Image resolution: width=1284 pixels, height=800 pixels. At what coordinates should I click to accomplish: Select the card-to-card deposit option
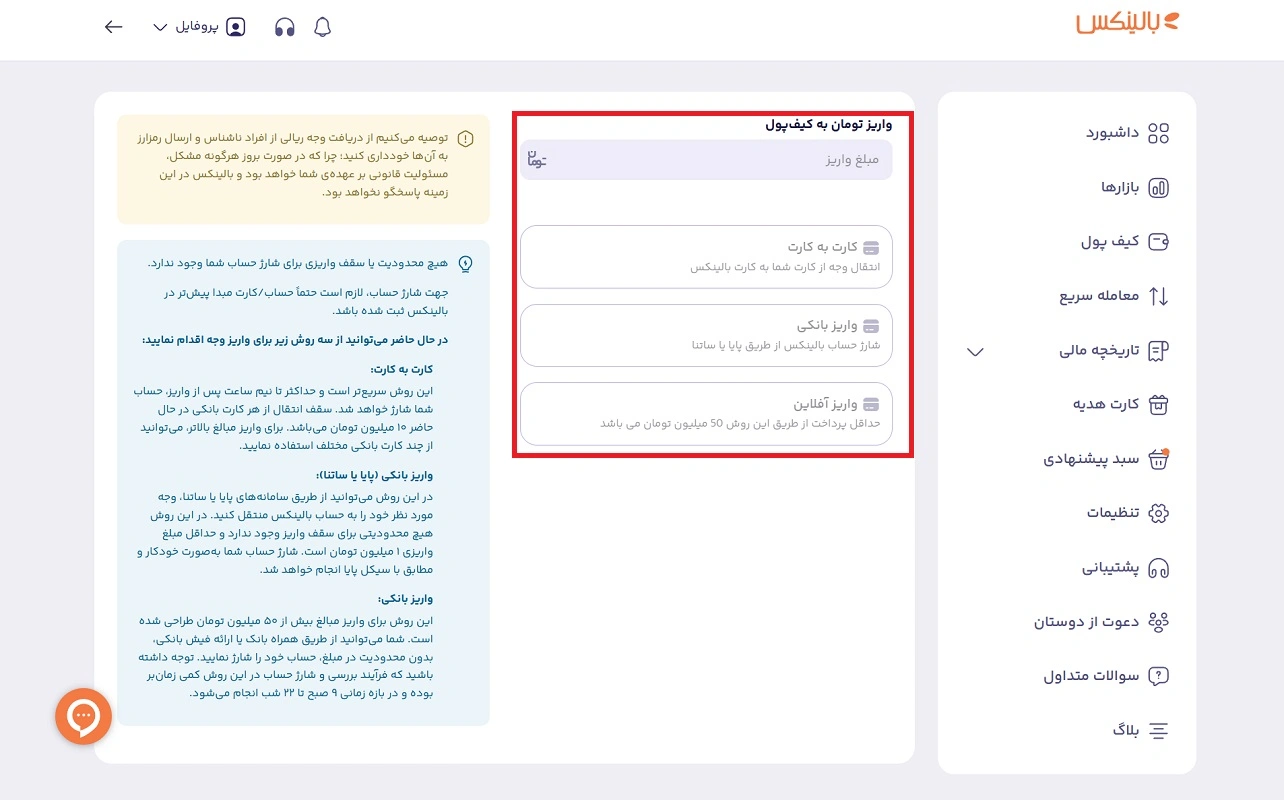[x=706, y=257]
